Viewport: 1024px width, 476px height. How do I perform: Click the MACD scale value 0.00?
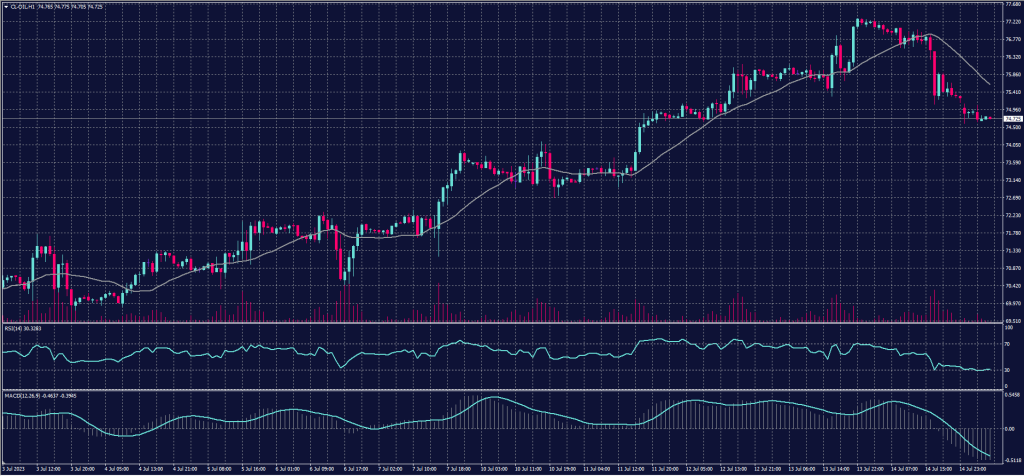[1012, 429]
